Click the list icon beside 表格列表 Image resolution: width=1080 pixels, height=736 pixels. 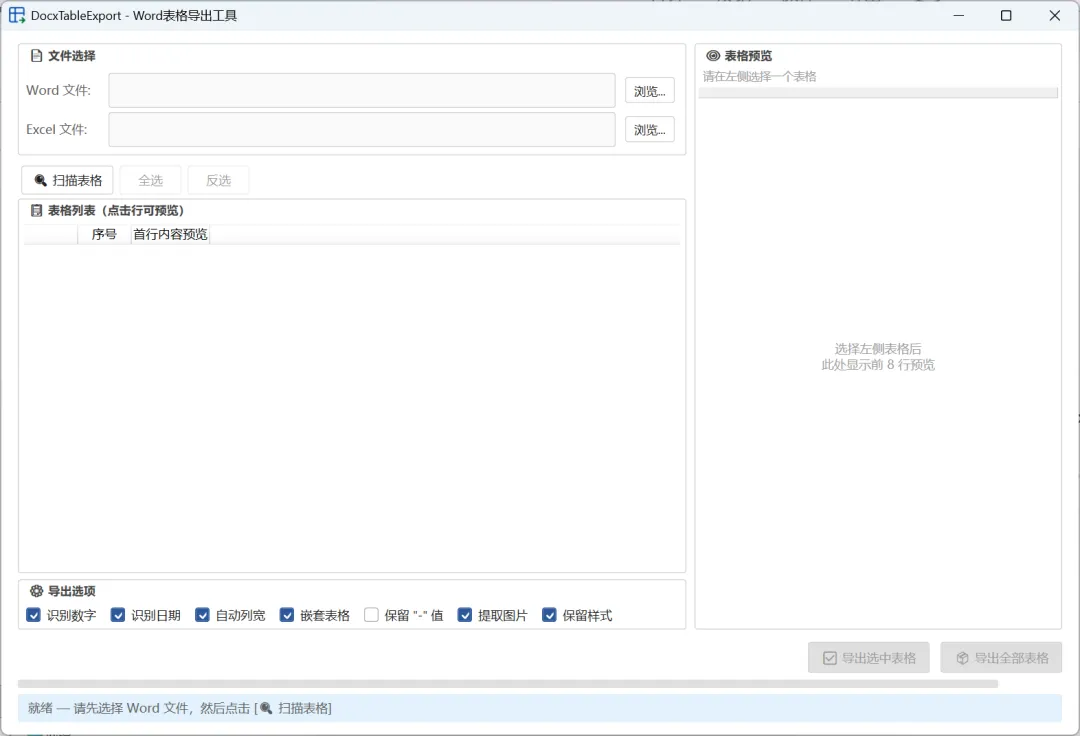point(37,211)
